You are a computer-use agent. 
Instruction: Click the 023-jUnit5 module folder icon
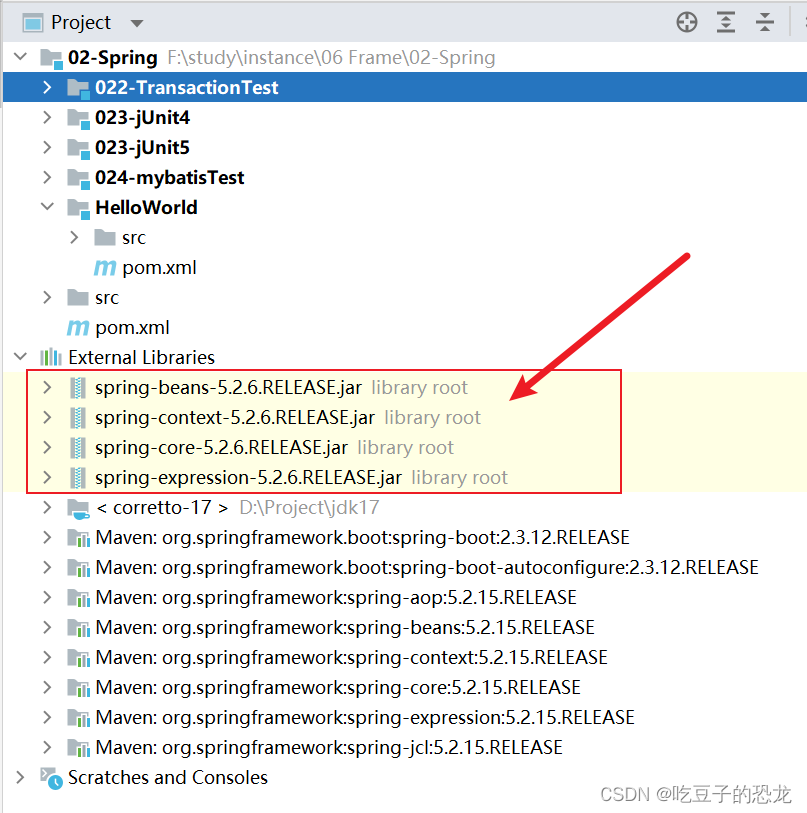point(78,148)
